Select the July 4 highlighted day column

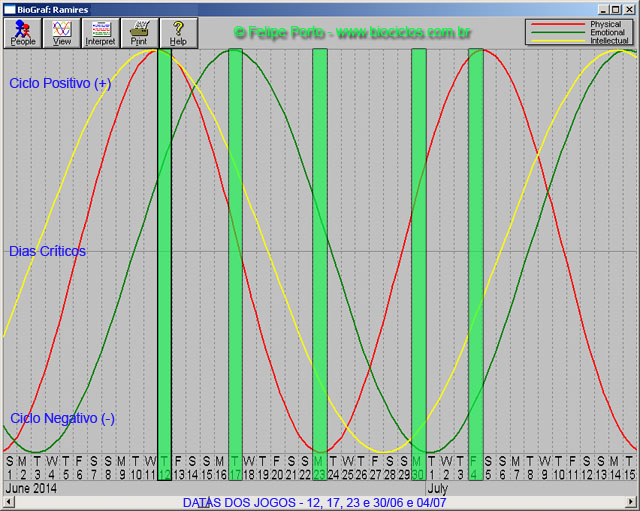pyautogui.click(x=476, y=264)
